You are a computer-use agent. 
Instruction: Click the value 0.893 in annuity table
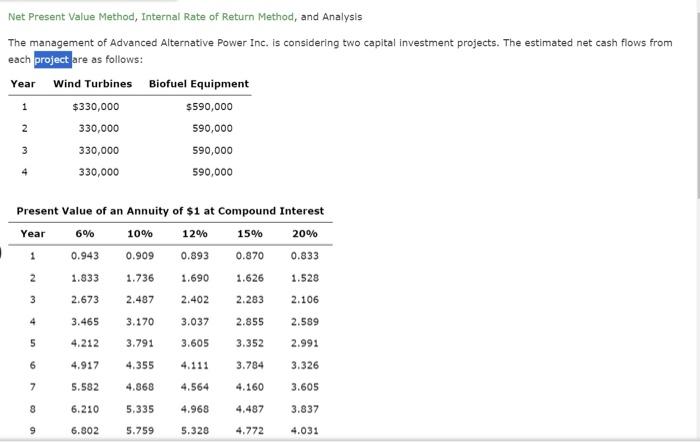tap(195, 256)
